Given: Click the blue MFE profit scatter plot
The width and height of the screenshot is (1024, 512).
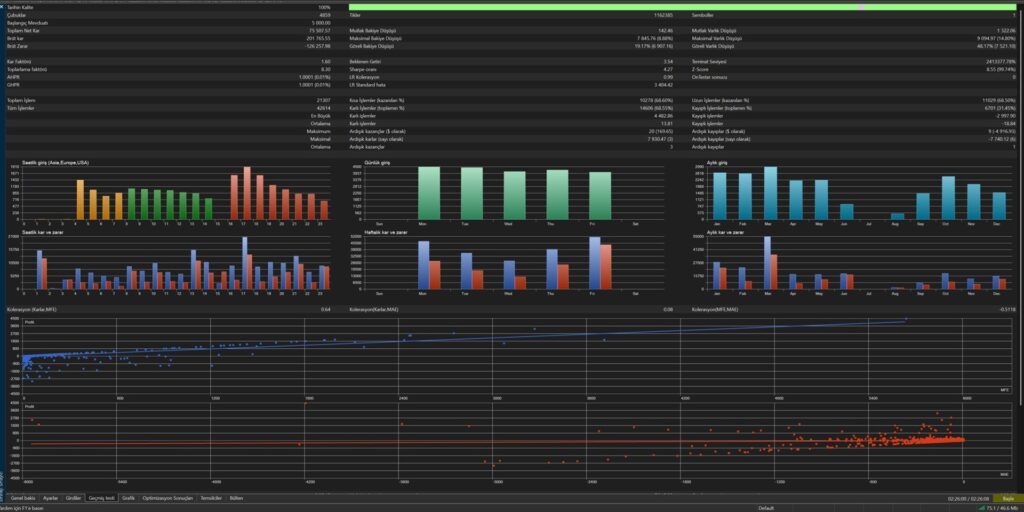Looking at the screenshot, I should 516,357.
